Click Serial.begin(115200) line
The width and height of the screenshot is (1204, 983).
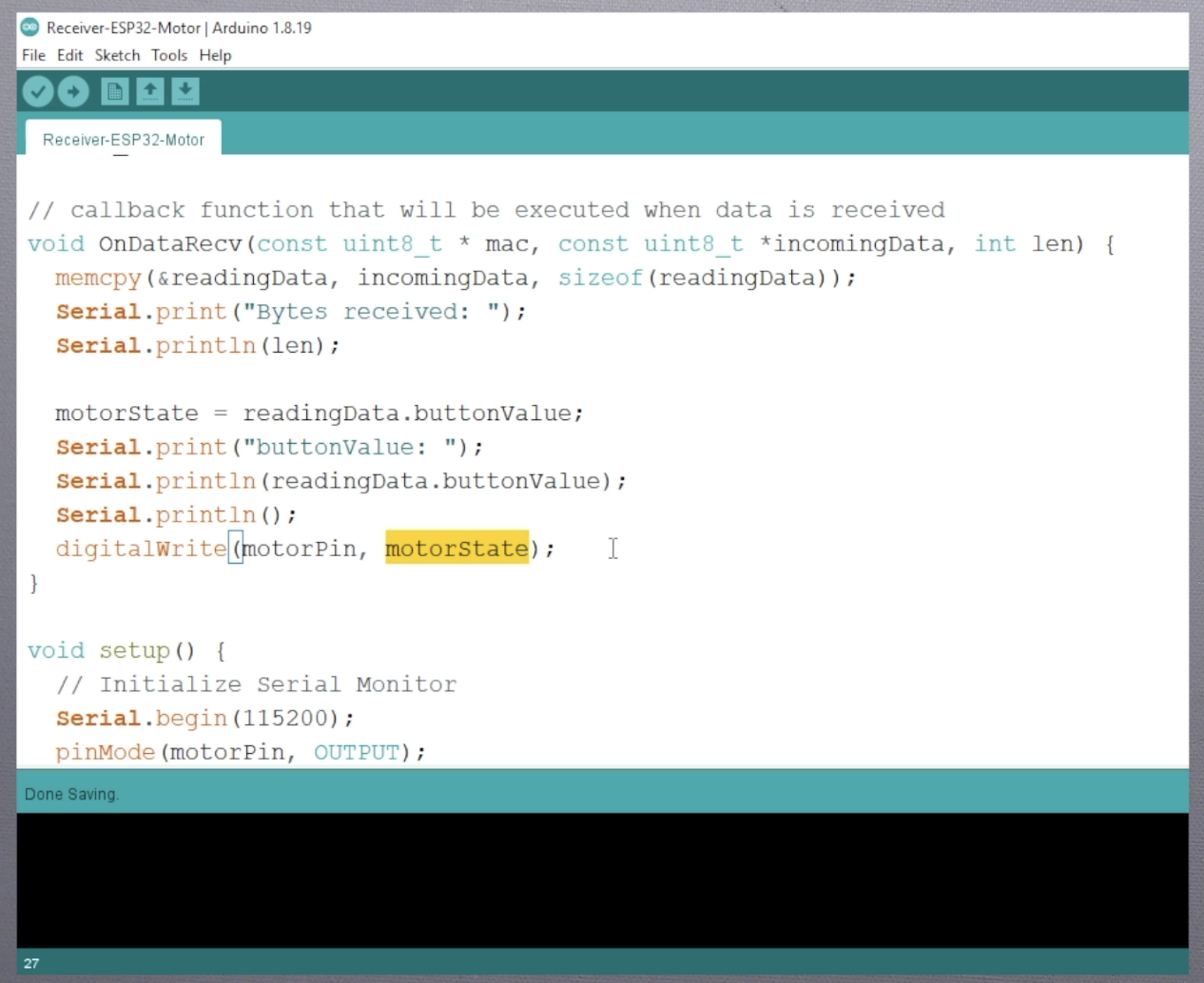click(204, 718)
